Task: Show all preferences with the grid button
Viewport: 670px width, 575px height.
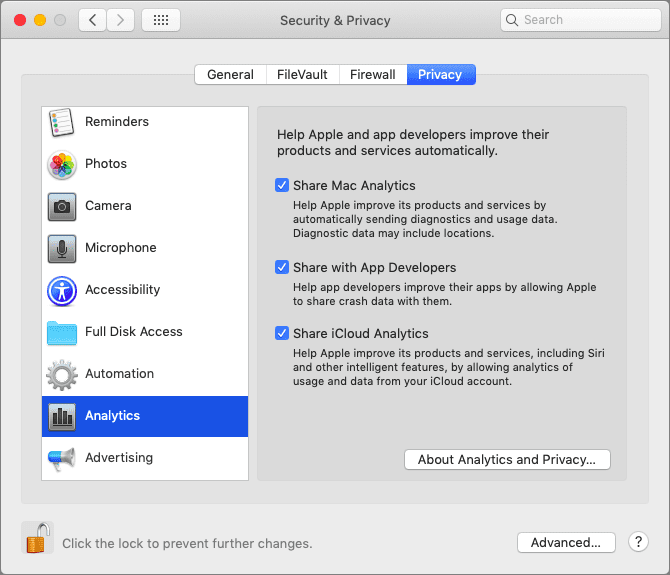Action: pos(161,20)
